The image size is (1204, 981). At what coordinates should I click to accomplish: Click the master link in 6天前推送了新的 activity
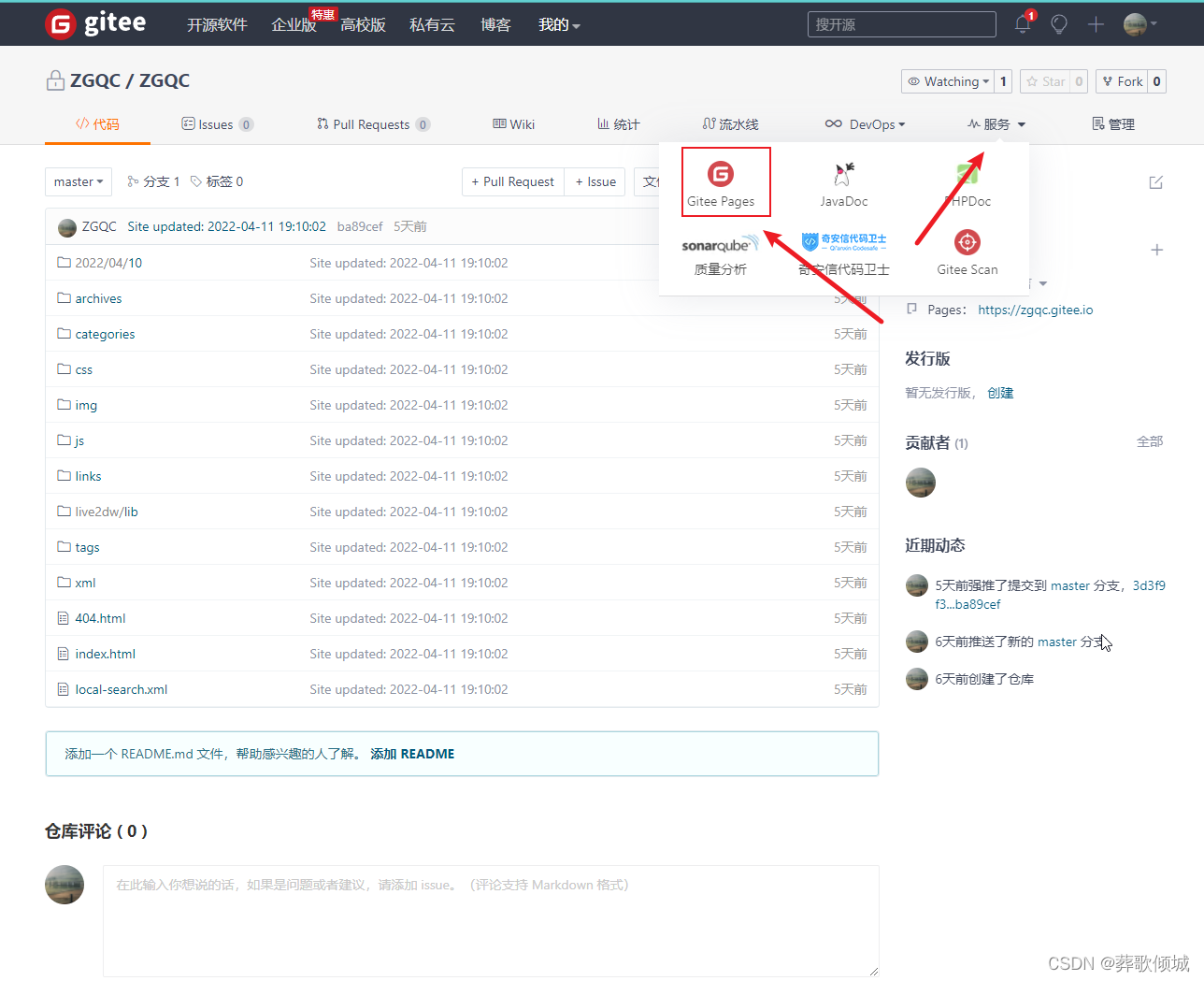(1057, 642)
